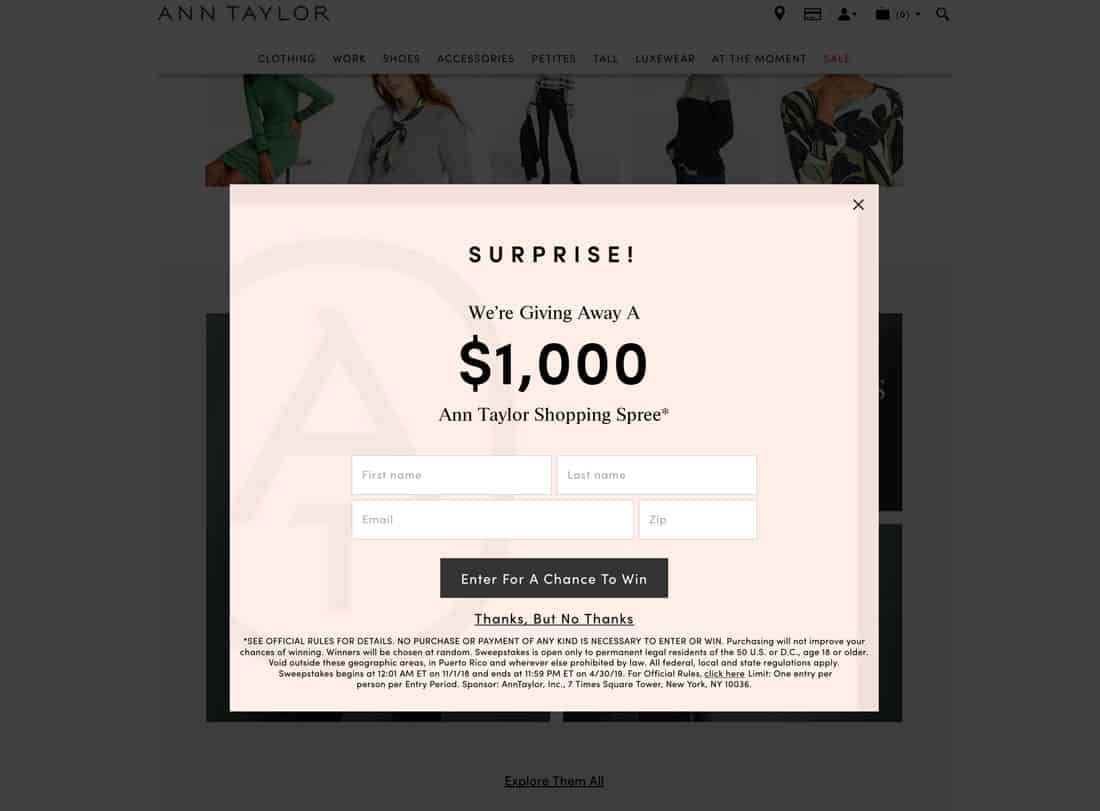Click the Thanks, But No Thanks link

[x=554, y=619]
